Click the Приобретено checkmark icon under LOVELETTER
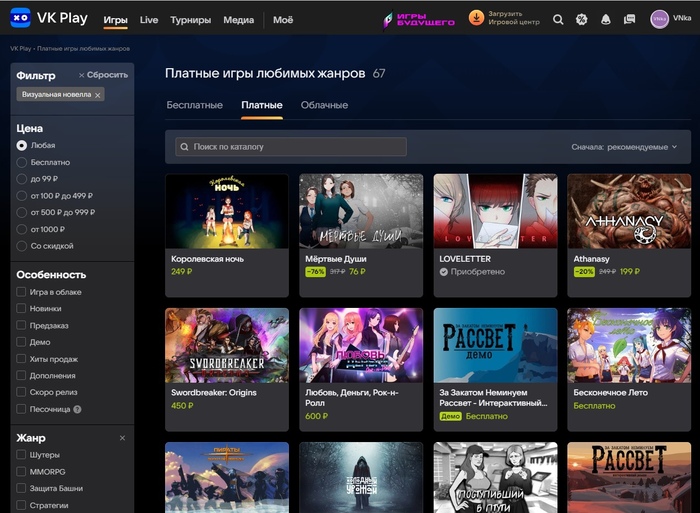Viewport: 700px width, 513px height. click(x=443, y=271)
